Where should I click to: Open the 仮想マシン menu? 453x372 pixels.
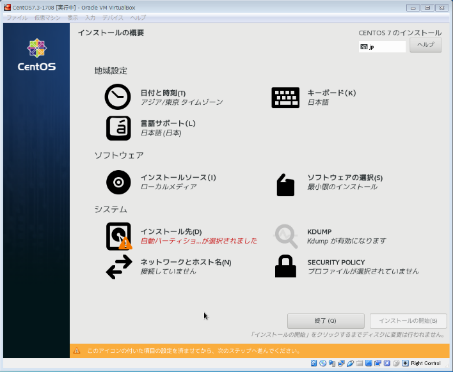click(47, 18)
